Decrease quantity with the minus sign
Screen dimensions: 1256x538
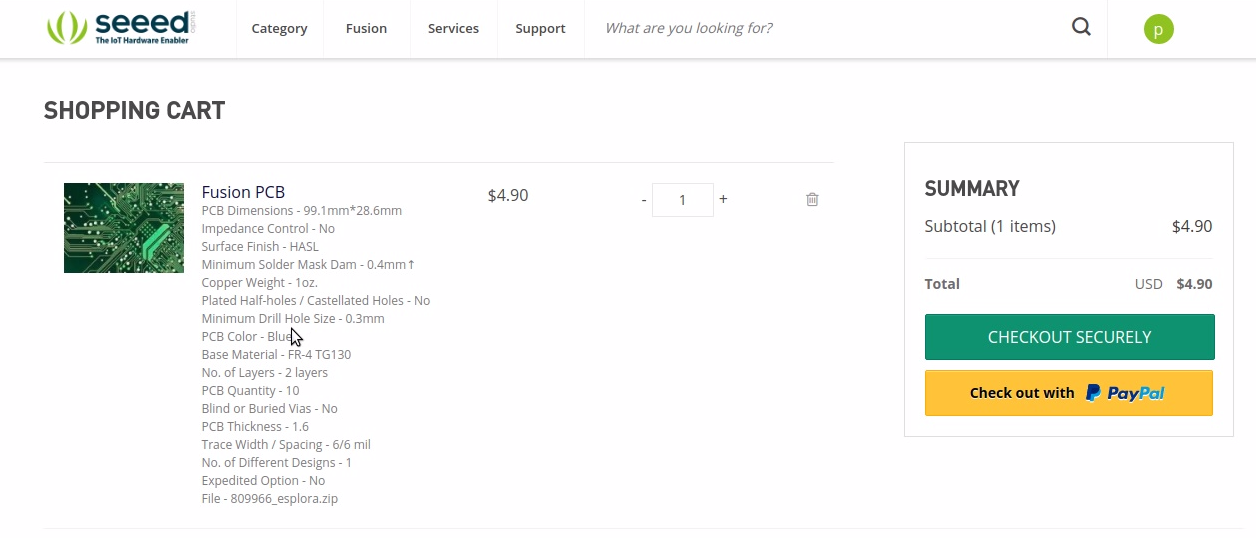(644, 200)
